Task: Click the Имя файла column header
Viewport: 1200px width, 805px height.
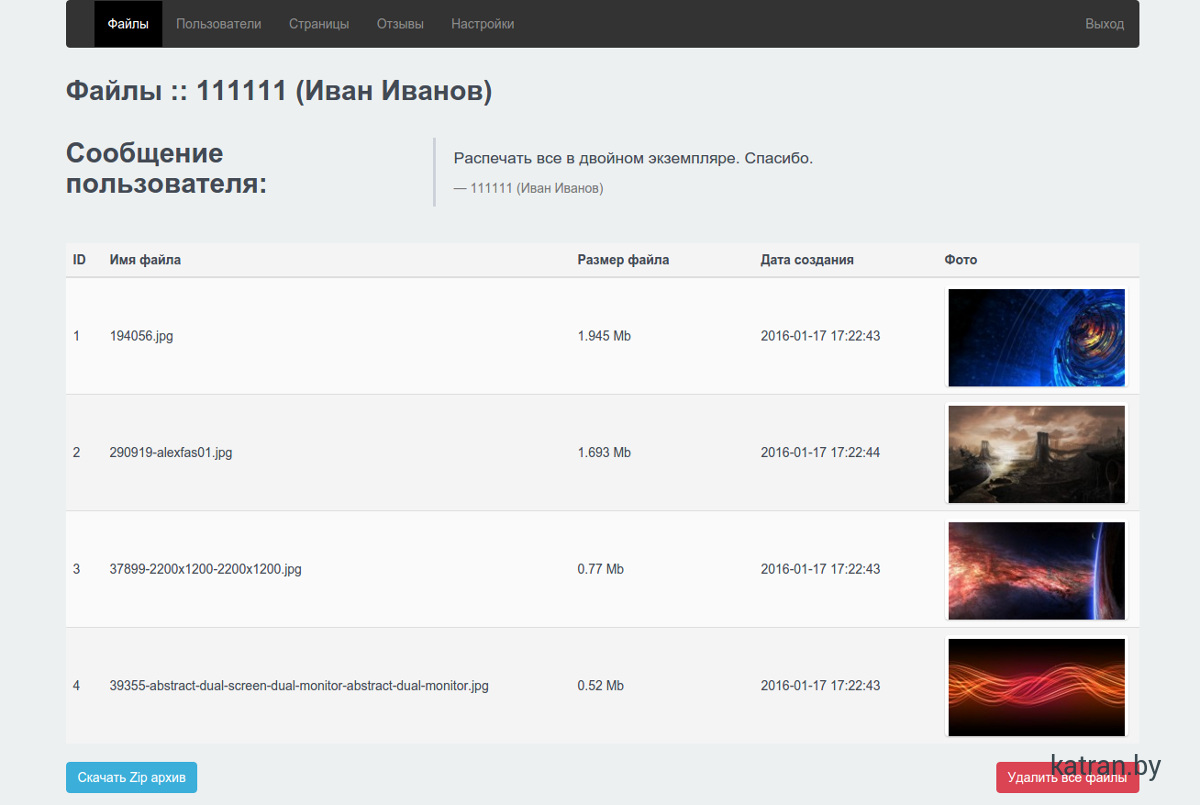Action: tap(145, 260)
